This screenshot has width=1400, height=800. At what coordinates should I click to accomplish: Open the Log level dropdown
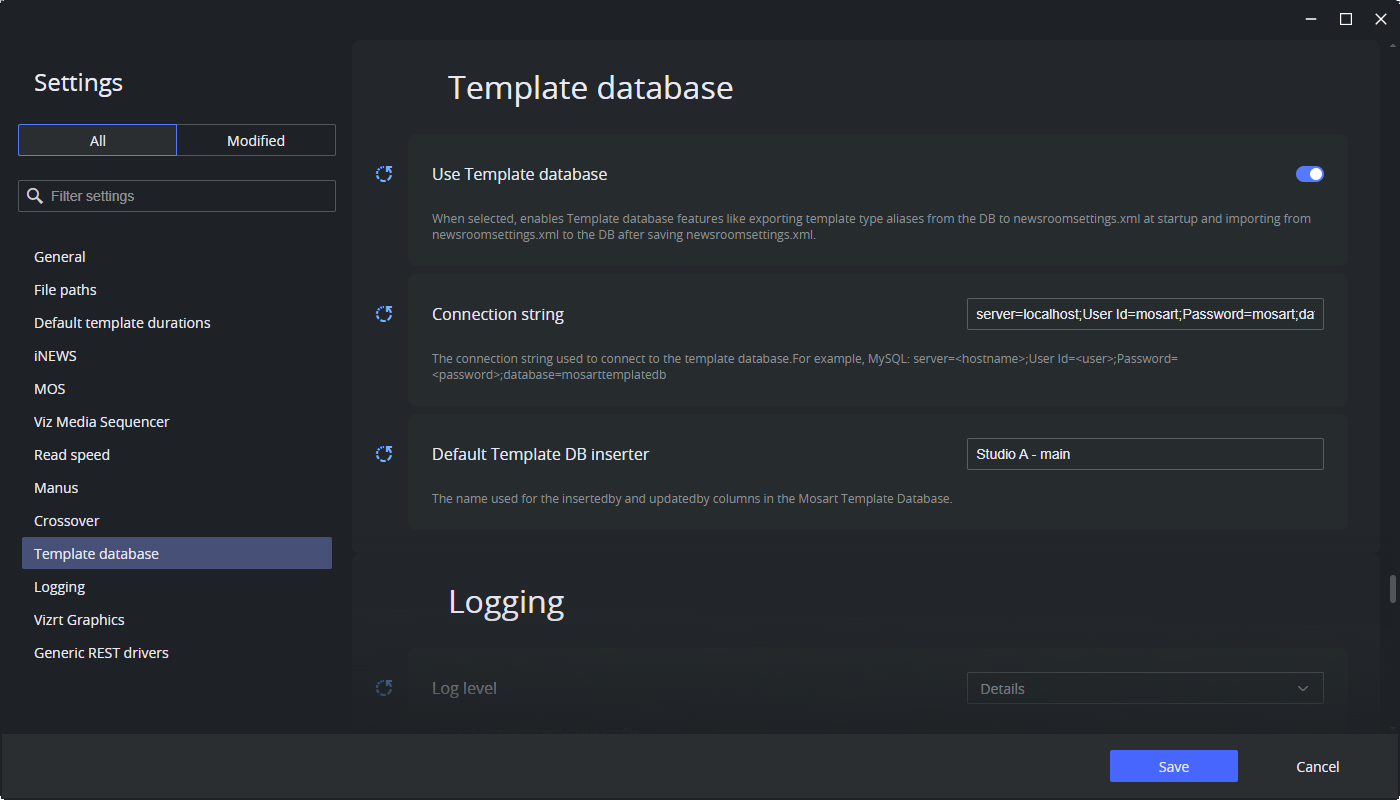pos(1302,688)
